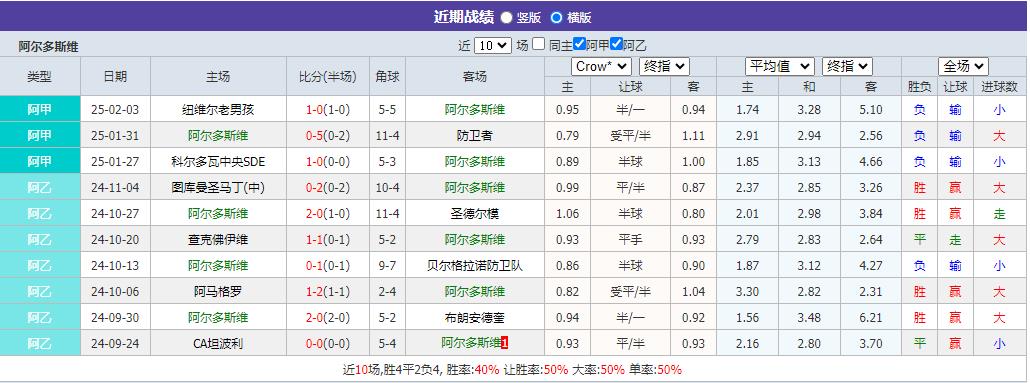The height and width of the screenshot is (383, 1030).
Task: Click corner count 10-4
Action: pyautogui.click(x=387, y=188)
